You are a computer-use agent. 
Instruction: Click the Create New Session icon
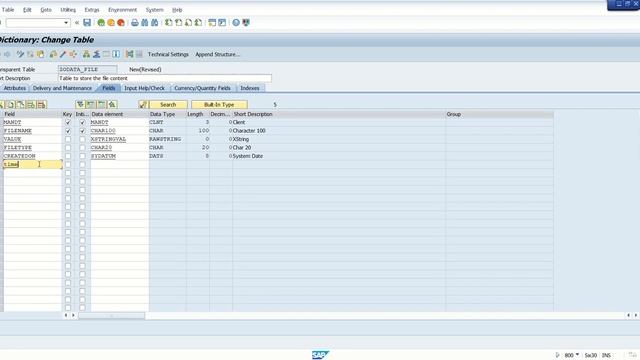[x=212, y=23]
